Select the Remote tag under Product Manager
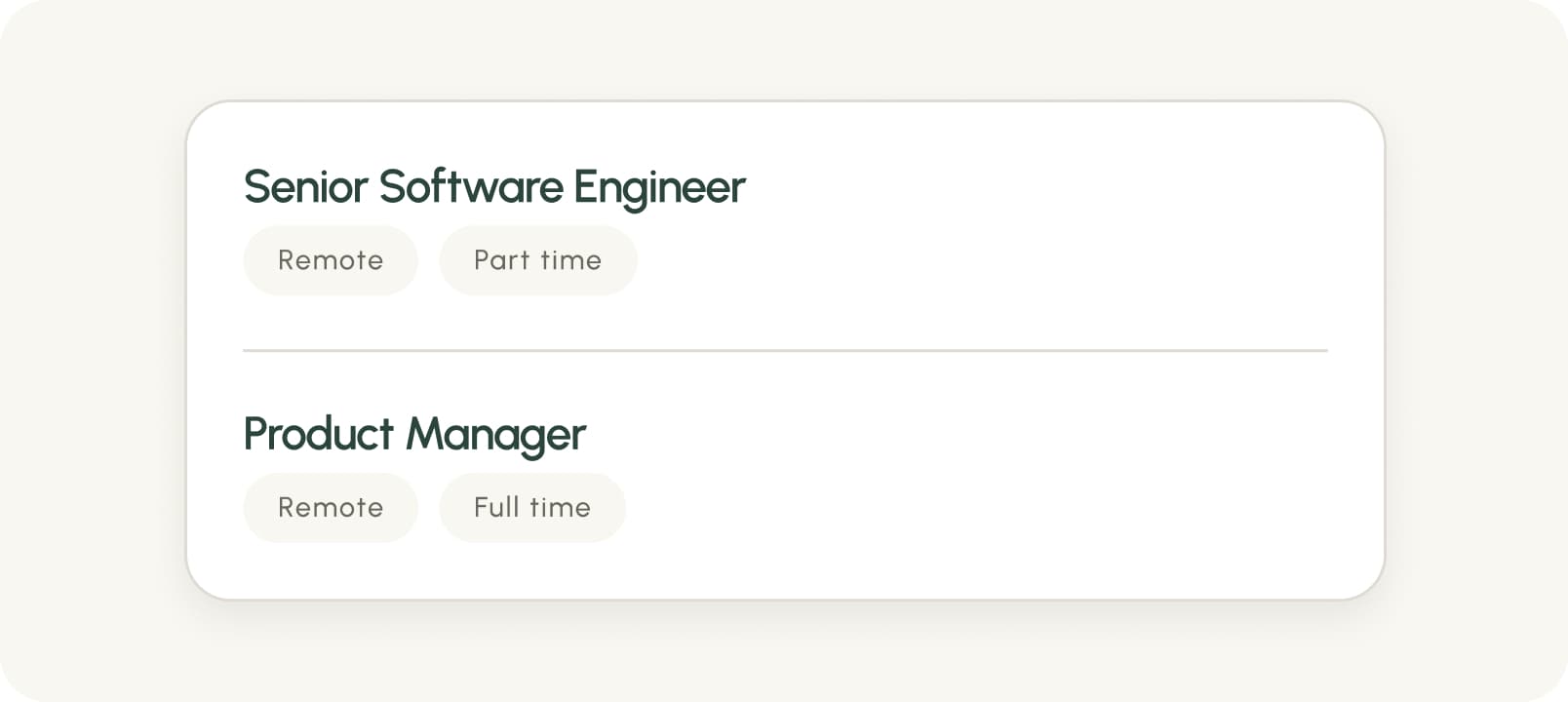Screen dimensions: 1568x702 tap(331, 508)
